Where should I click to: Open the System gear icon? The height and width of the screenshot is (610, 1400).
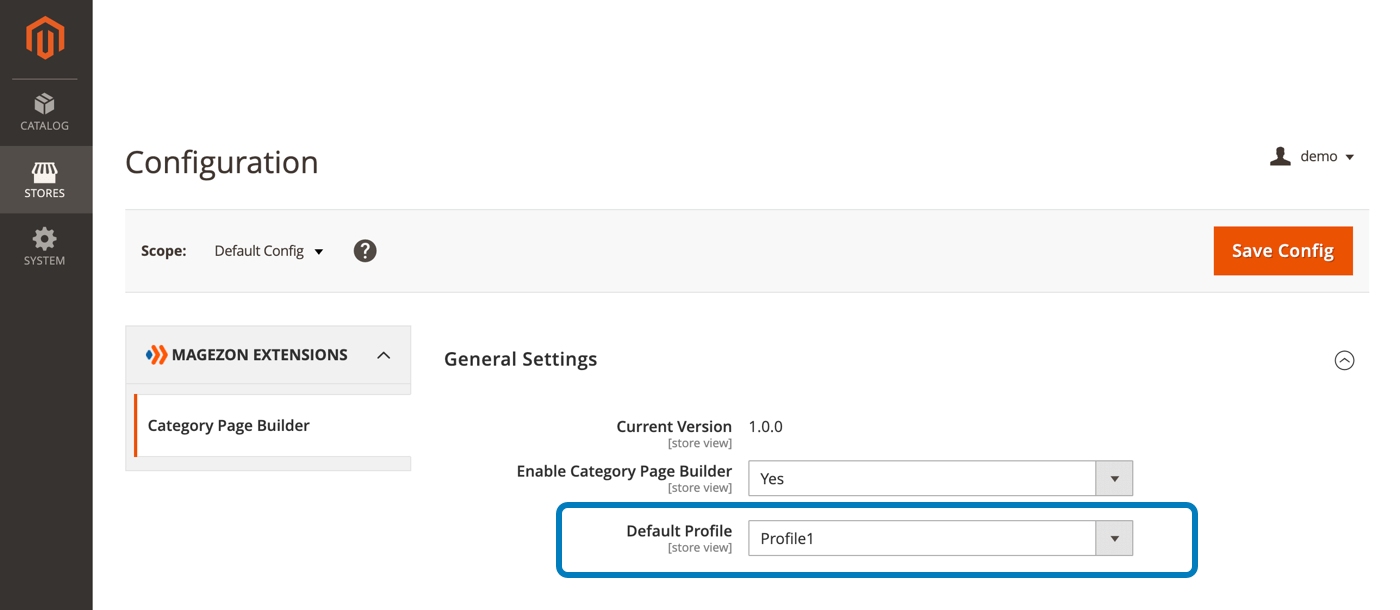coord(45,239)
